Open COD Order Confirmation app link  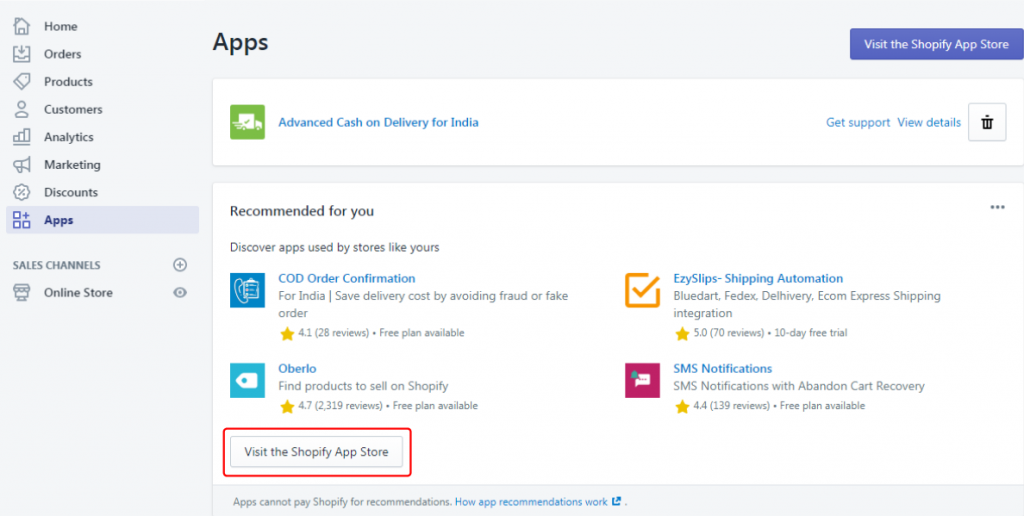tap(347, 278)
